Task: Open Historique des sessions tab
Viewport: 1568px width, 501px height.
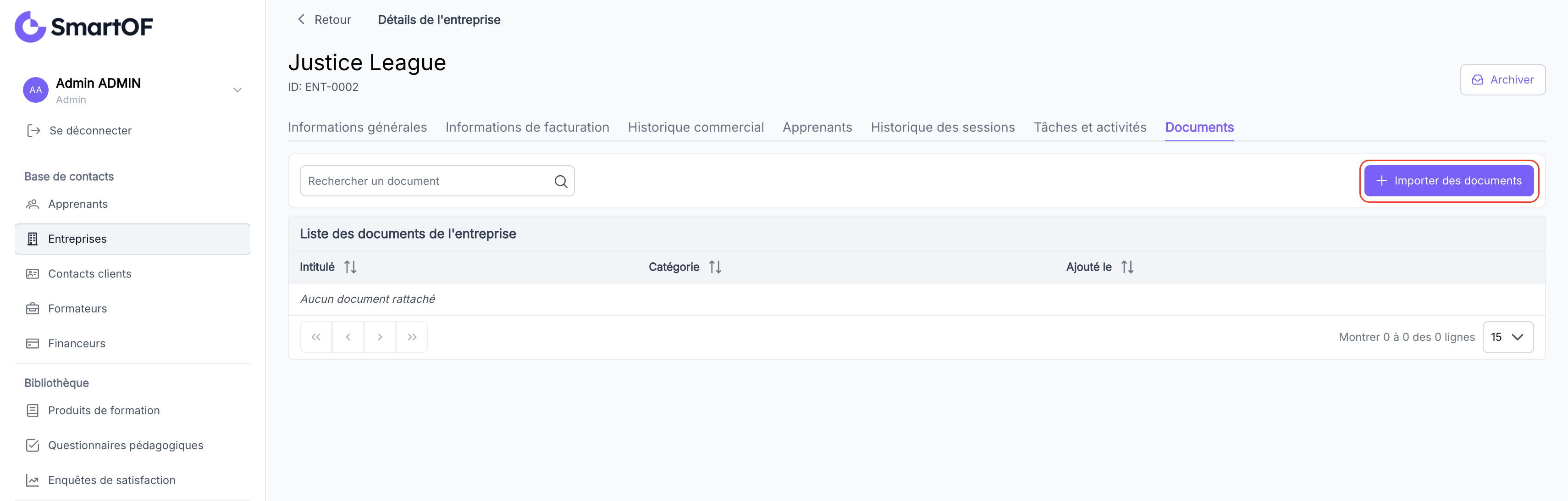Action: [x=942, y=127]
